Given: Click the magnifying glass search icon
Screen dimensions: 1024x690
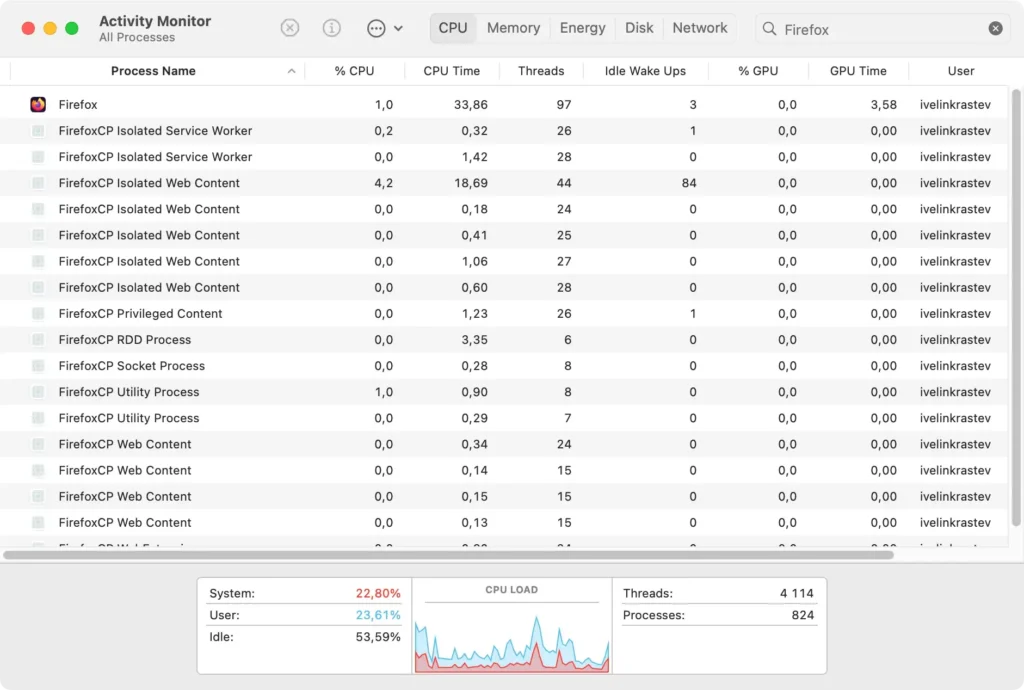Looking at the screenshot, I should [x=769, y=29].
